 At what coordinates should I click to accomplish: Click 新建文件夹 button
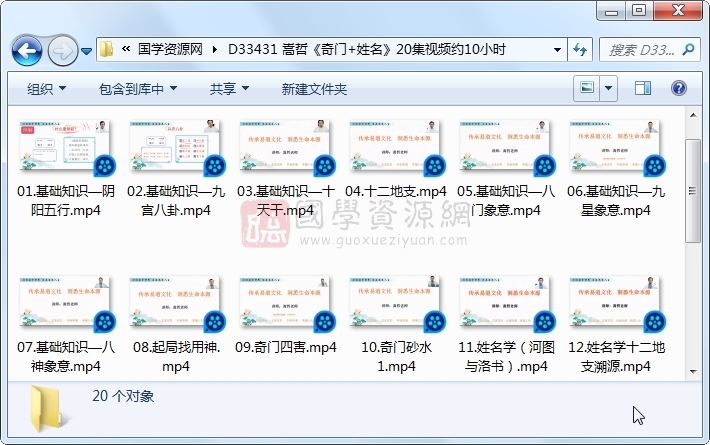coord(314,89)
